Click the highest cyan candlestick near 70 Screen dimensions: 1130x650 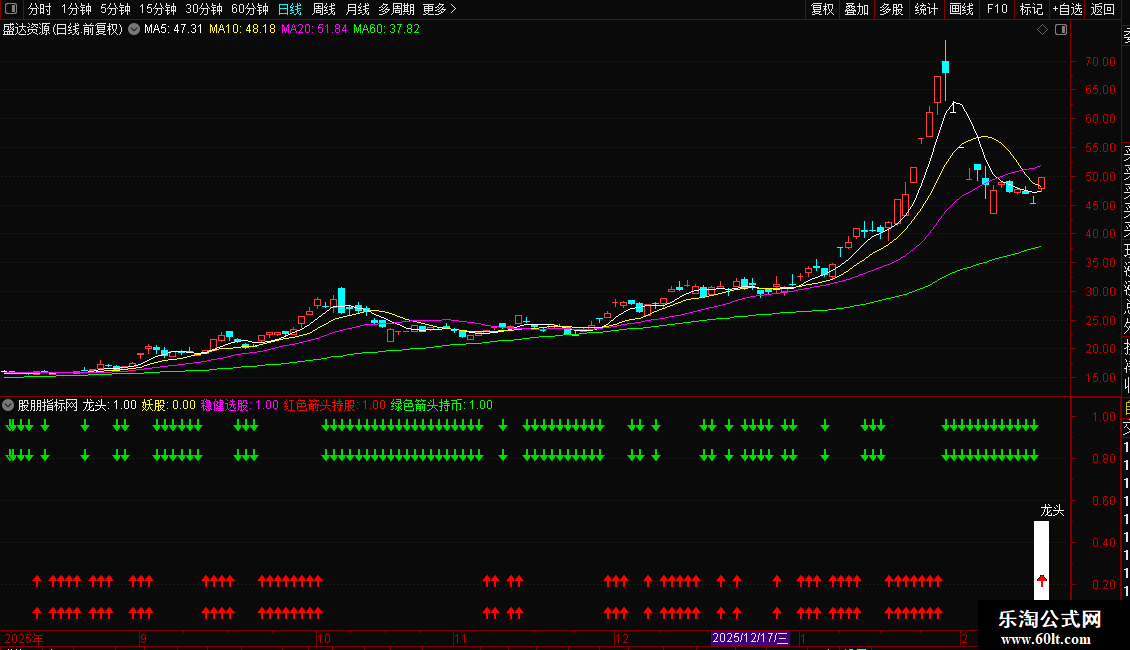945,67
